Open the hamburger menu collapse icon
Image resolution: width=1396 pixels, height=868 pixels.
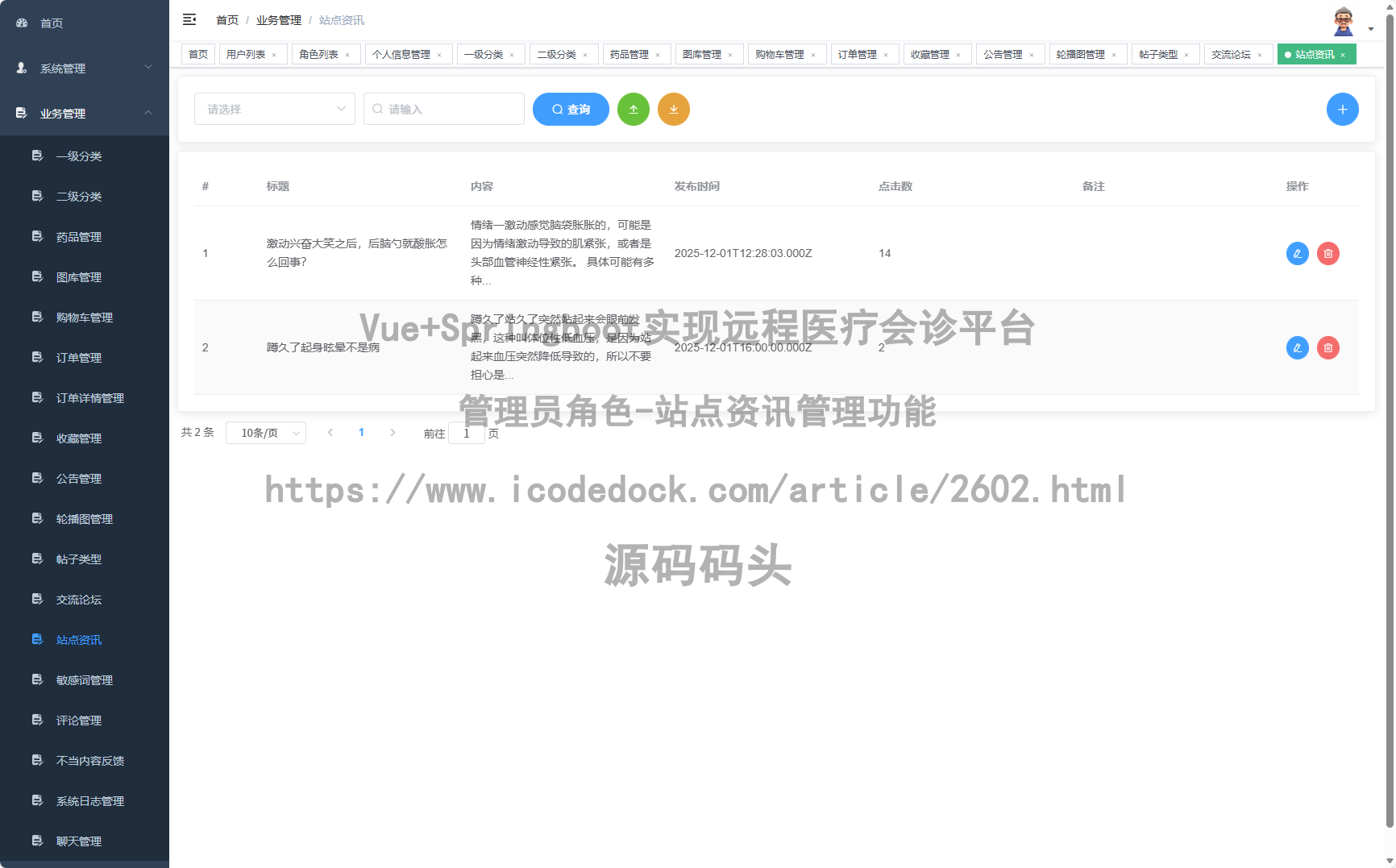pos(189,19)
